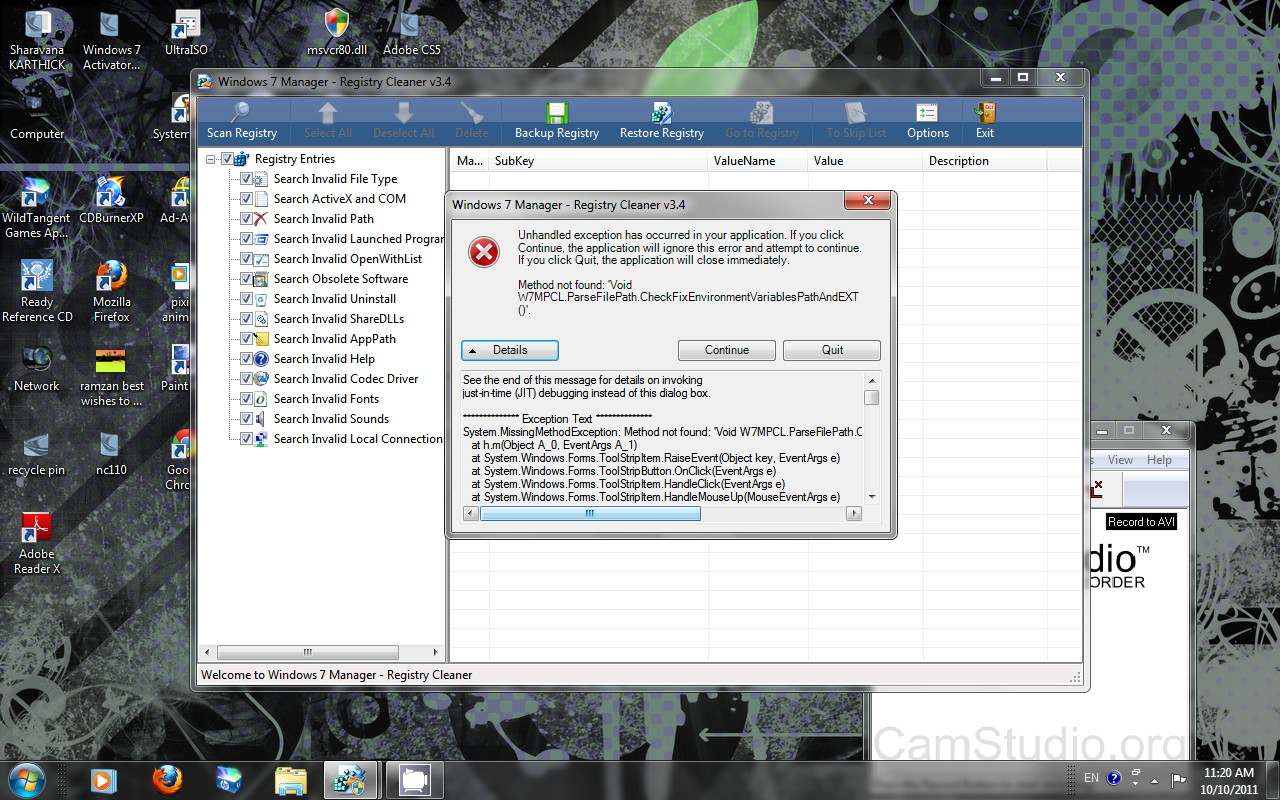This screenshot has height=800, width=1280.
Task: Open the CDBurnerXP desktop shortcut
Action: [x=111, y=201]
